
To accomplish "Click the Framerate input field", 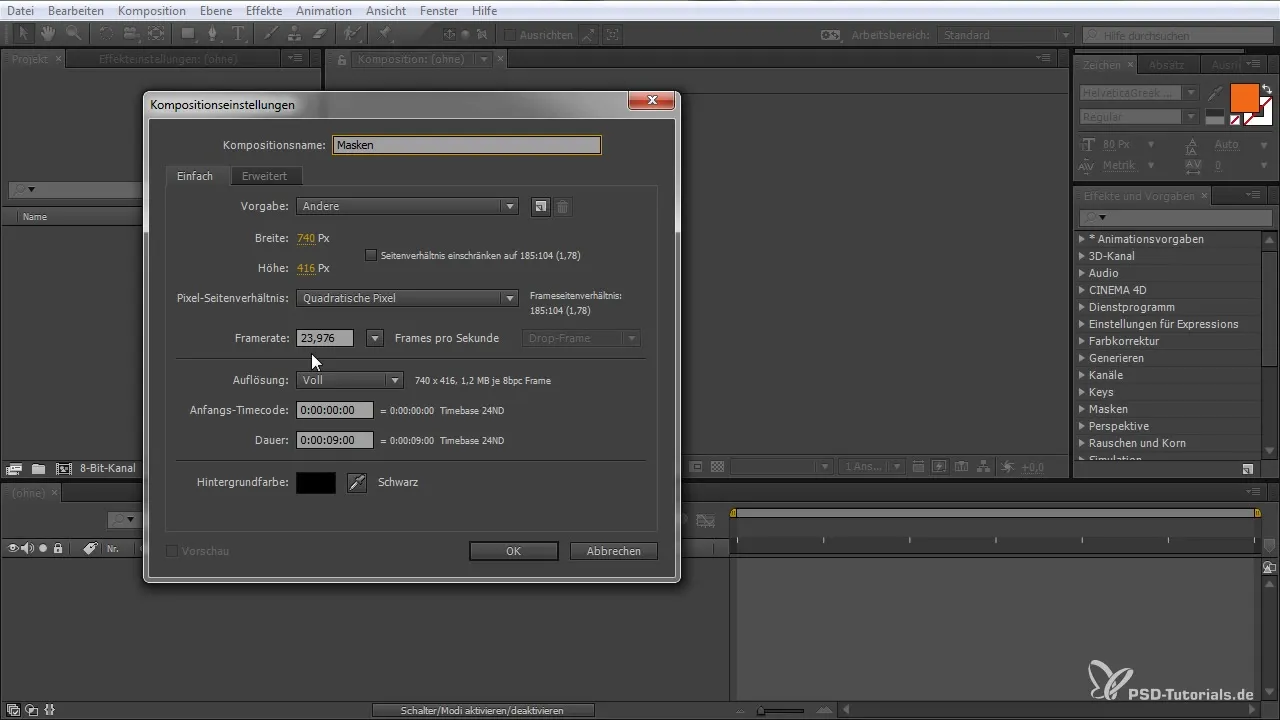I will click(x=325, y=338).
